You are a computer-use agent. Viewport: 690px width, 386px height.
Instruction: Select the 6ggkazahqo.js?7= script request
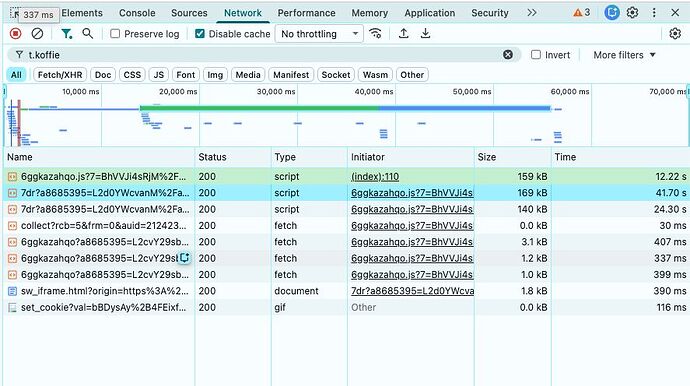(346, 176)
